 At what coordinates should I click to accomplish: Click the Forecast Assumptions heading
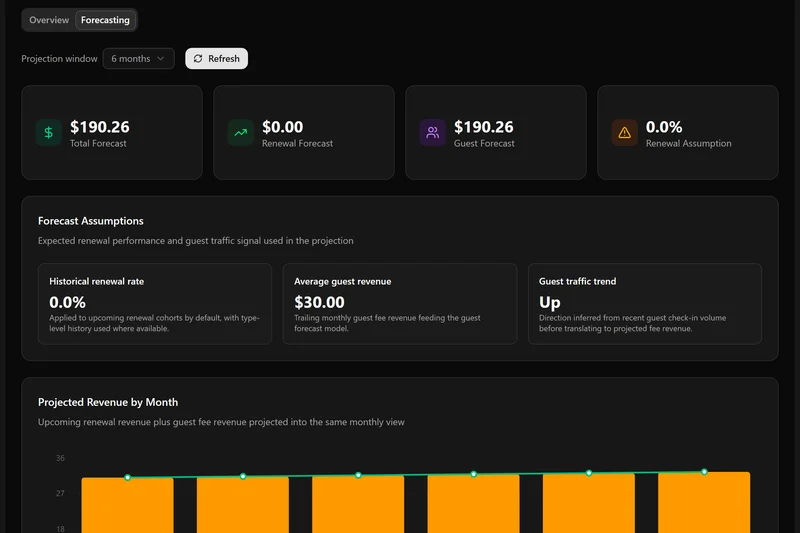tap(90, 221)
